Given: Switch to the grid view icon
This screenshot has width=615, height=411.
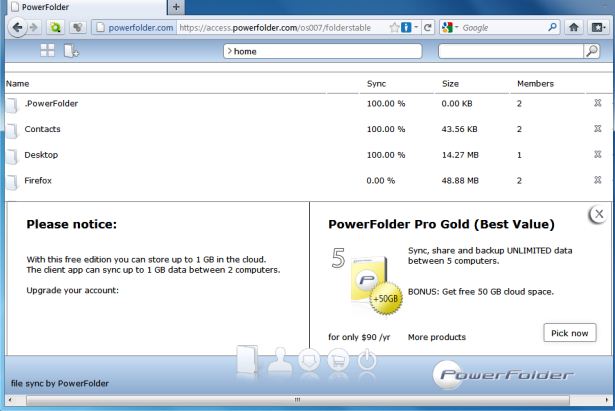Looking at the screenshot, I should pyautogui.click(x=47, y=51).
